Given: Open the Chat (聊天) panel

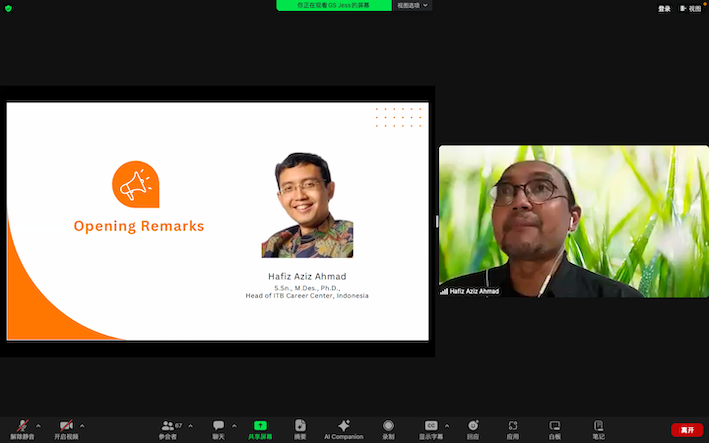Looking at the screenshot, I should pyautogui.click(x=218, y=429).
